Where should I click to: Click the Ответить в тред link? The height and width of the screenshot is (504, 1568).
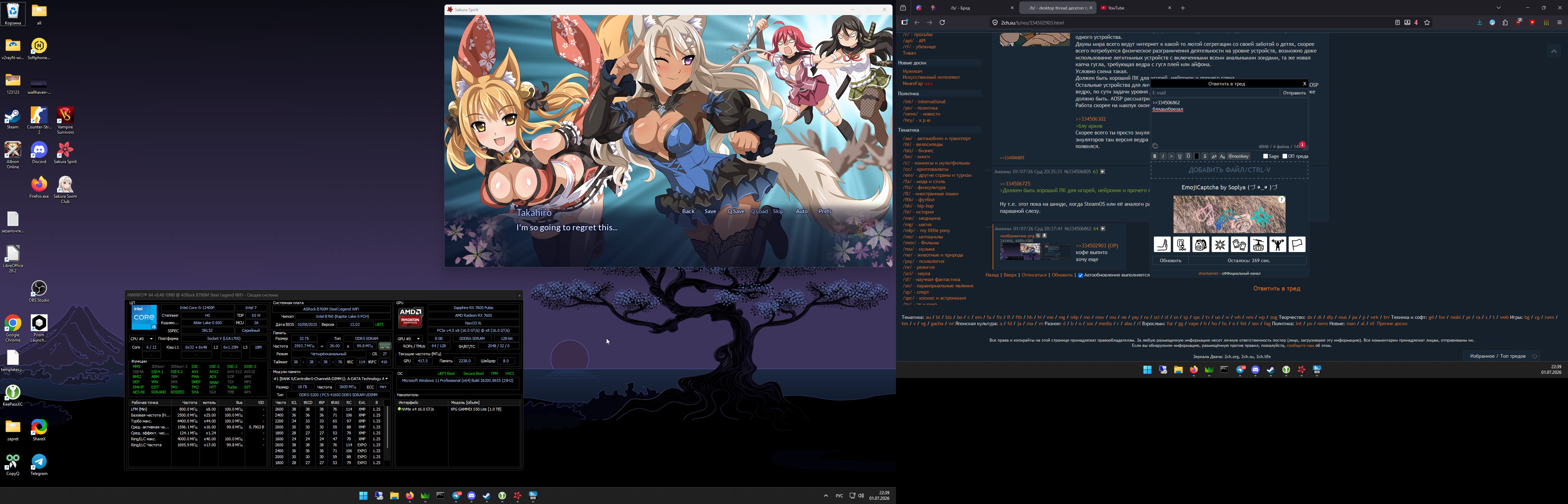[x=1276, y=288]
